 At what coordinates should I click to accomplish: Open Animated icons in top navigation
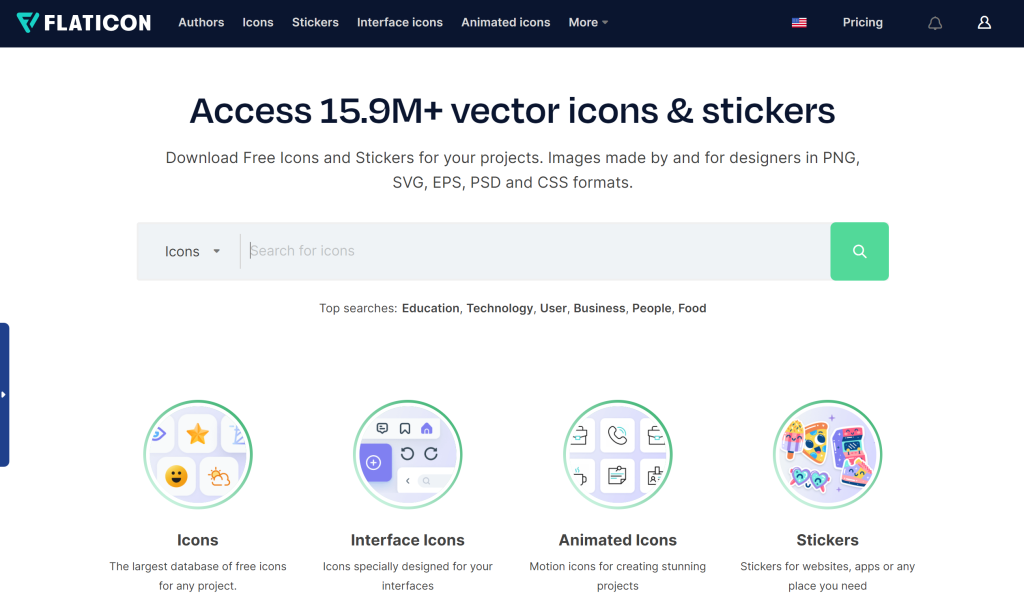505,22
